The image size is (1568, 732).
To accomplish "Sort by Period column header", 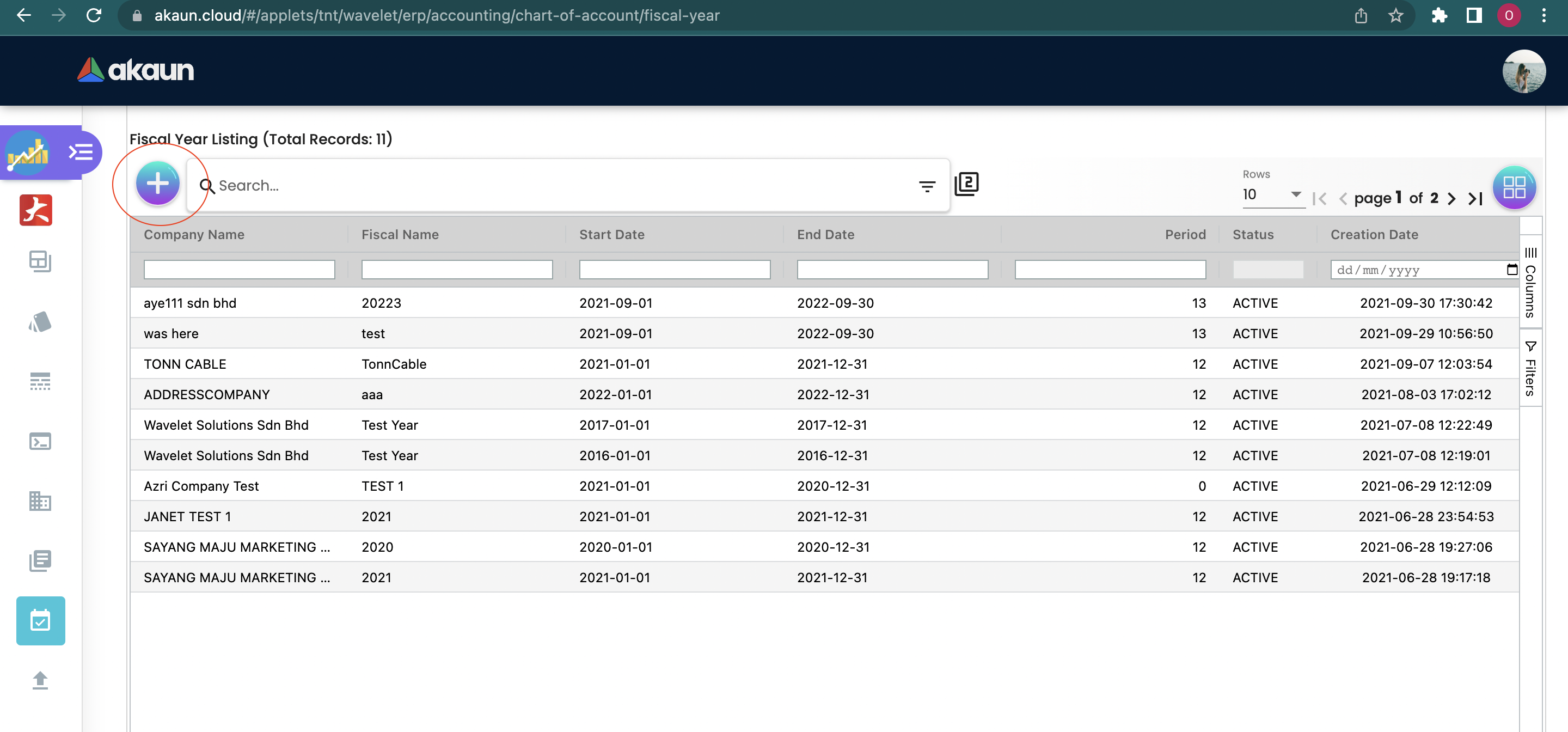I will 1185,234.
